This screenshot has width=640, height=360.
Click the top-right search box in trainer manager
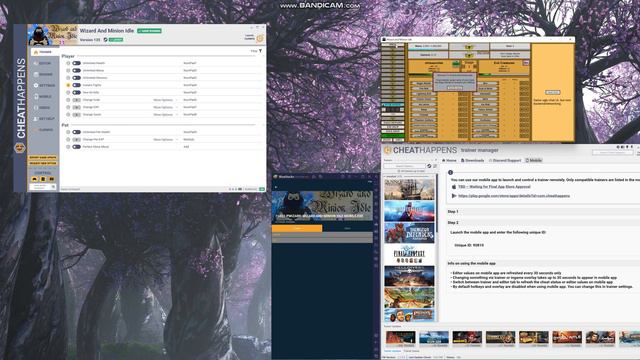pos(612,153)
